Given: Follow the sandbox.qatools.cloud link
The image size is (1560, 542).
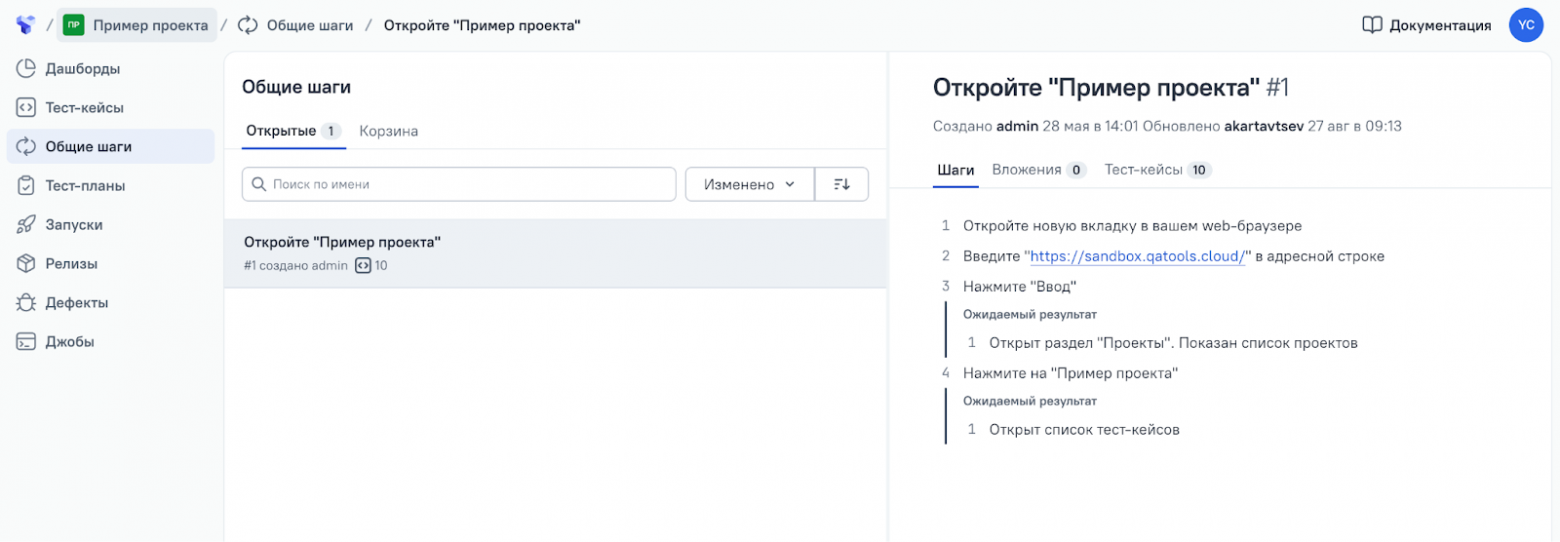Looking at the screenshot, I should click(1137, 256).
